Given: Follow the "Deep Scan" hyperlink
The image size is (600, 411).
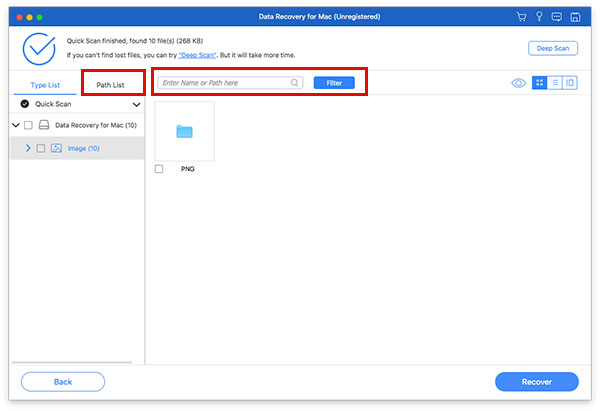Looking at the screenshot, I should pyautogui.click(x=197, y=55).
